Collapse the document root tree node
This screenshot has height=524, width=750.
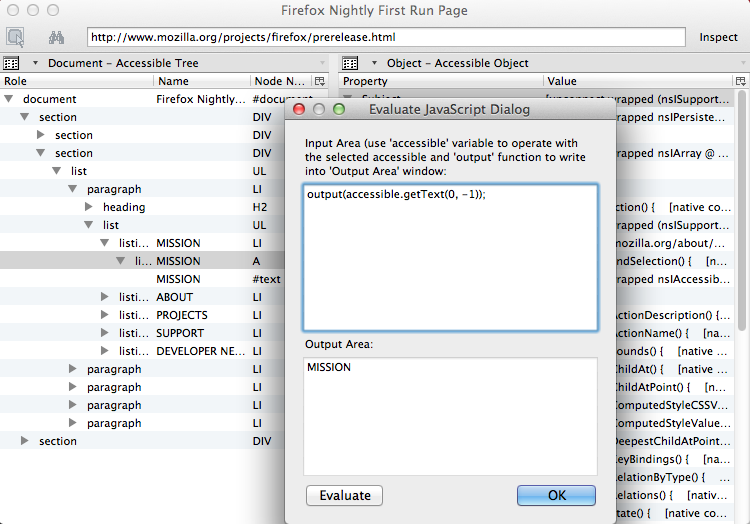point(9,99)
